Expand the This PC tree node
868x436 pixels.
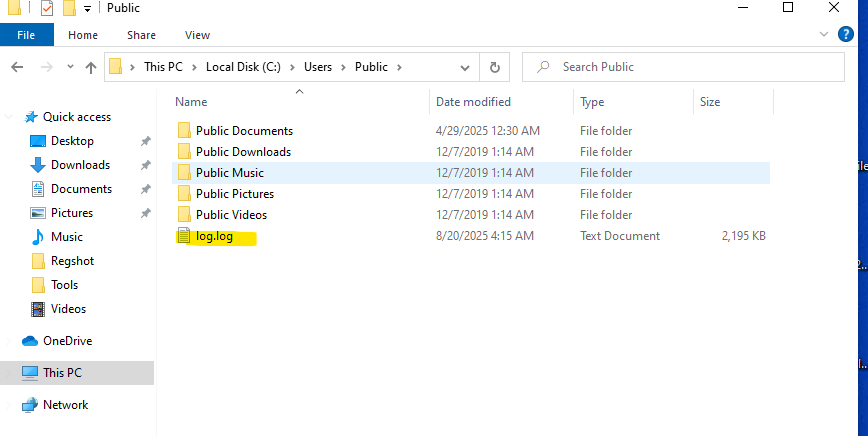click(10, 373)
